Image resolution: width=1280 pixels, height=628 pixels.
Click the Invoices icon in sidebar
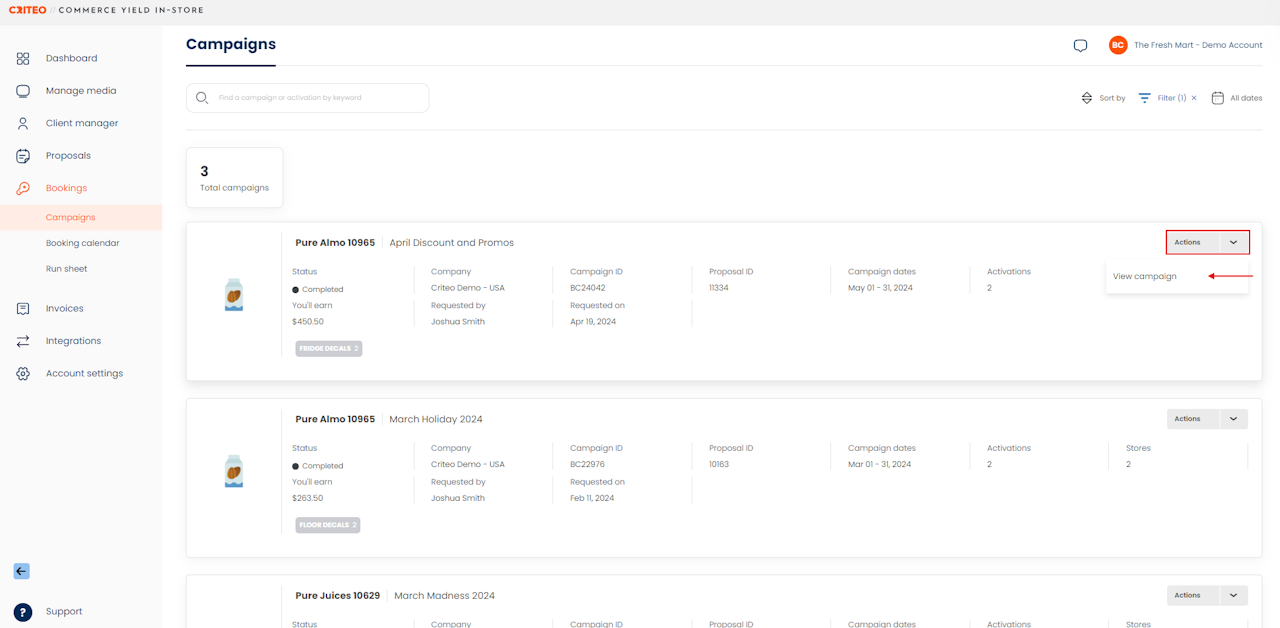click(x=23, y=309)
